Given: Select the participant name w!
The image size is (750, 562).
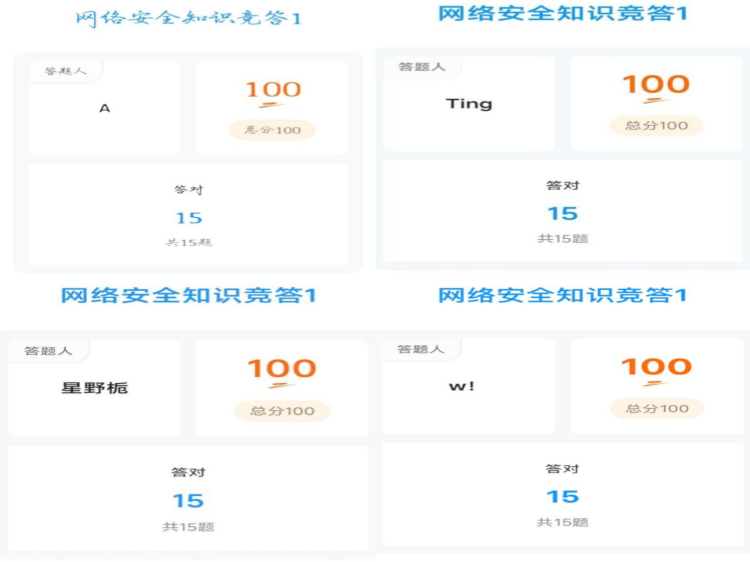Looking at the screenshot, I should tap(462, 386).
